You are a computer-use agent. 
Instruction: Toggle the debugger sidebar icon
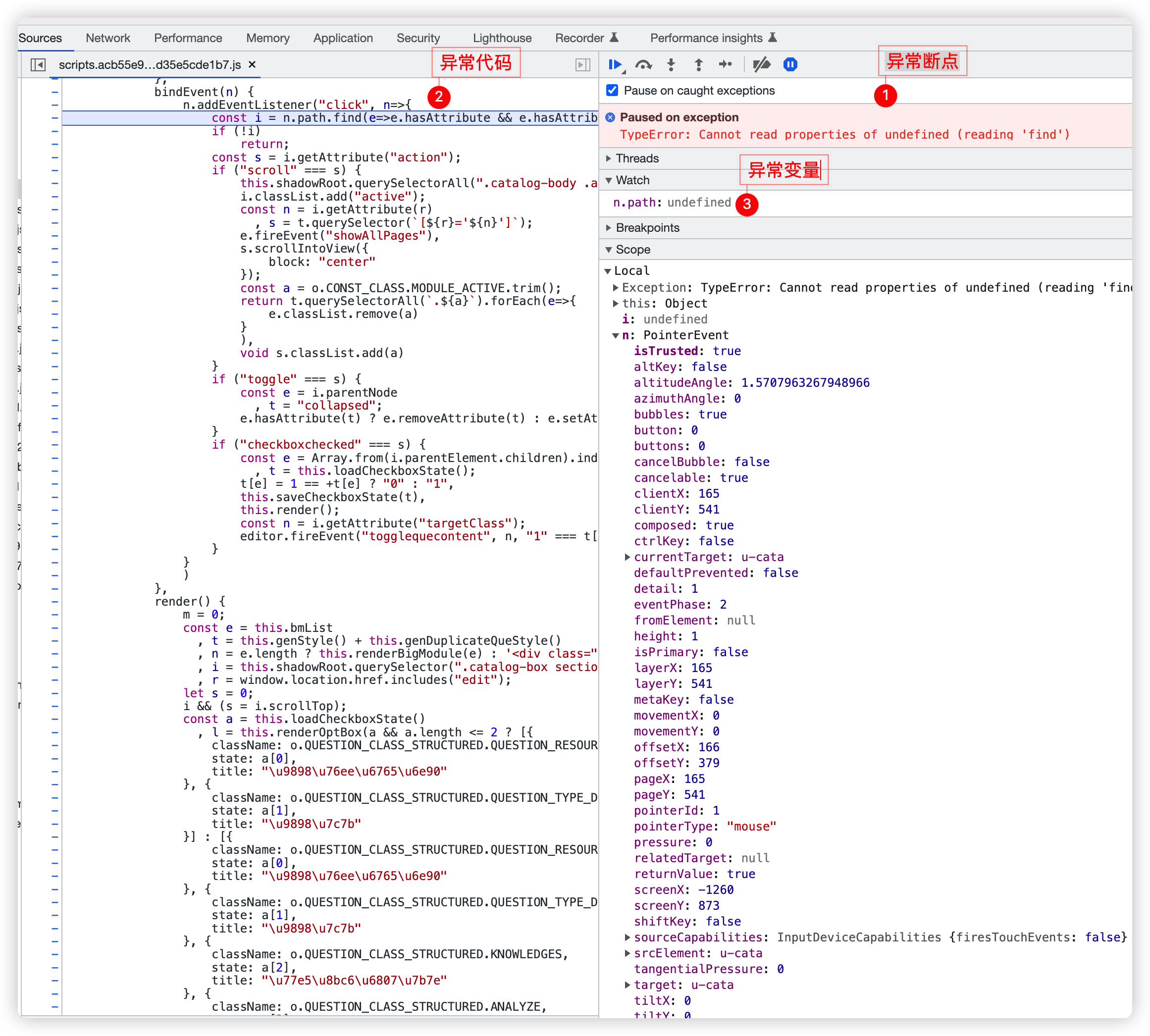(x=582, y=65)
